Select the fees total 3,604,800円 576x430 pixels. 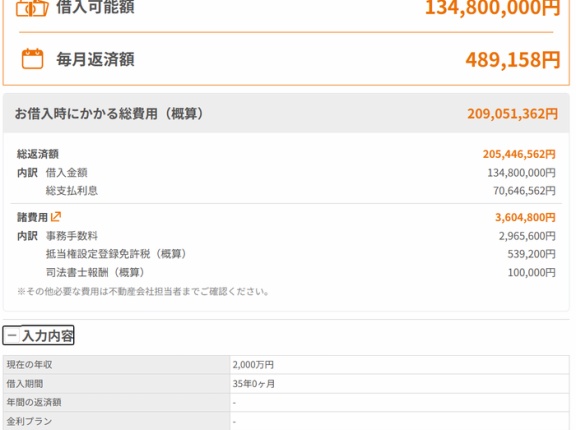525,217
